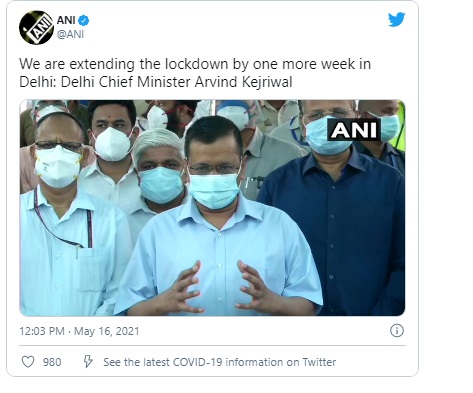Open the tweet timestamp 12:03 PM May 16, 2021
The height and width of the screenshot is (393, 473).
[79, 331]
